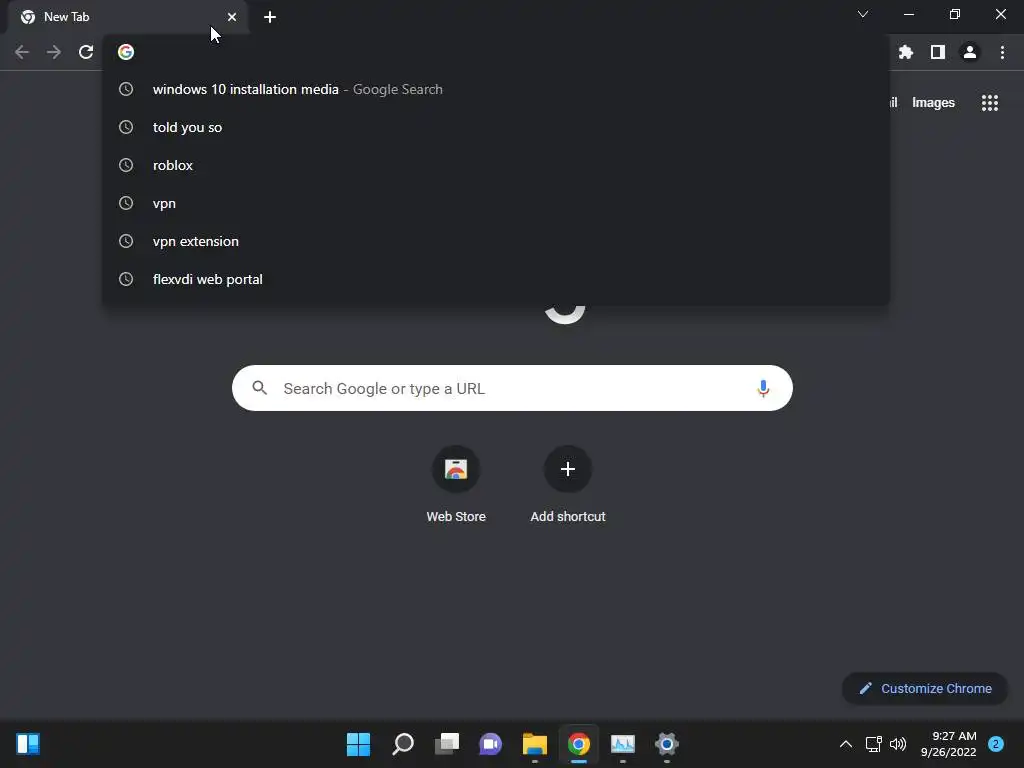Toggle the side panel icon
1024x768 pixels.
[938, 52]
